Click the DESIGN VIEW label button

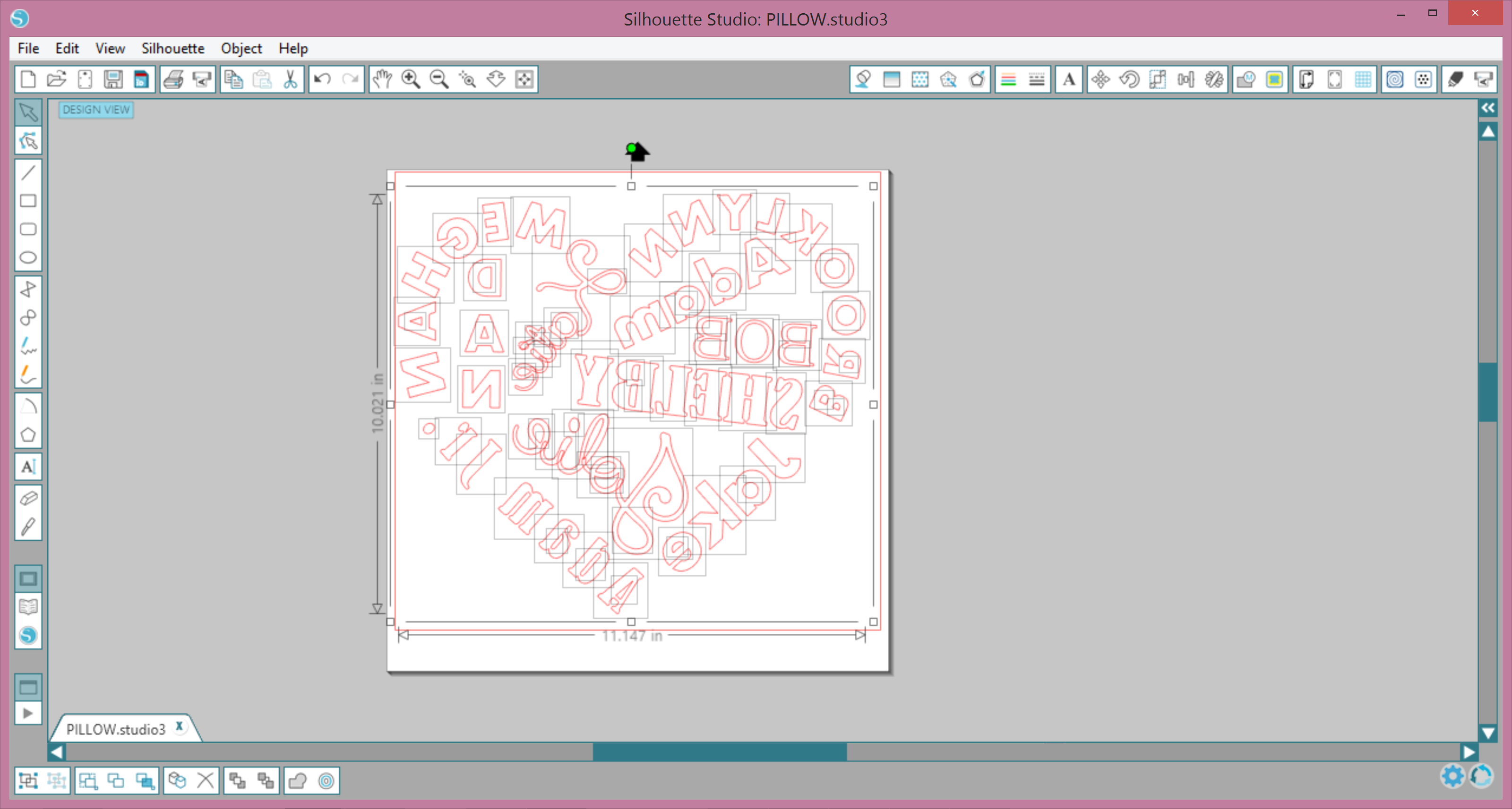(x=96, y=110)
